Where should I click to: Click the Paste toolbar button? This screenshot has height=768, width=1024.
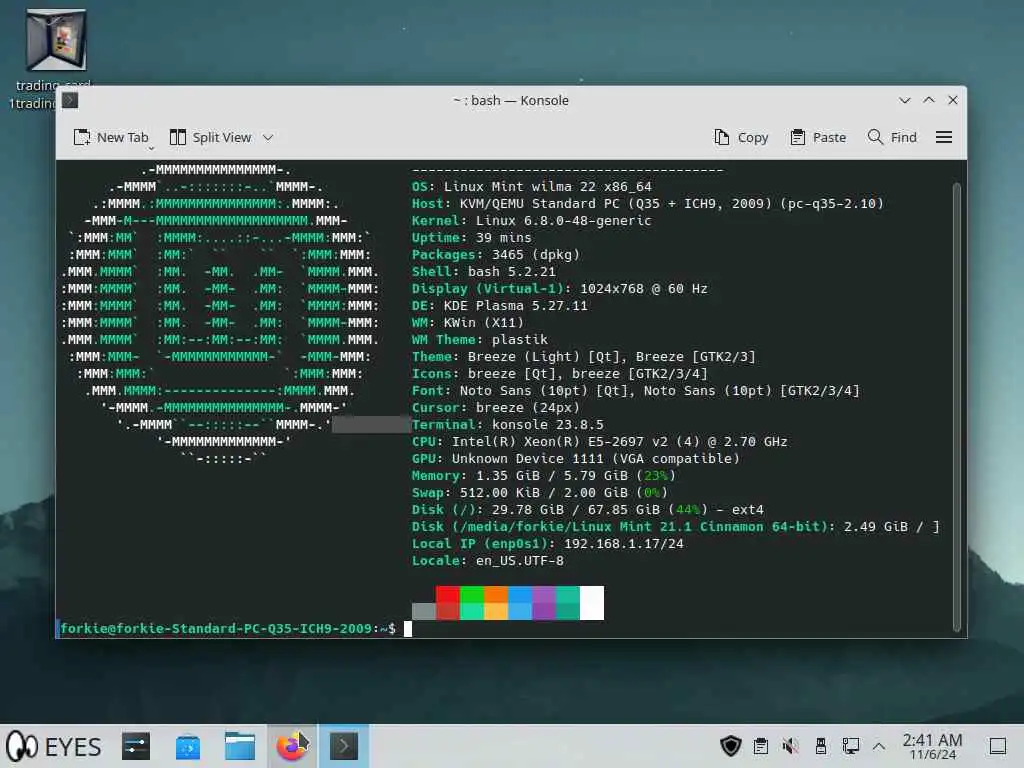818,137
